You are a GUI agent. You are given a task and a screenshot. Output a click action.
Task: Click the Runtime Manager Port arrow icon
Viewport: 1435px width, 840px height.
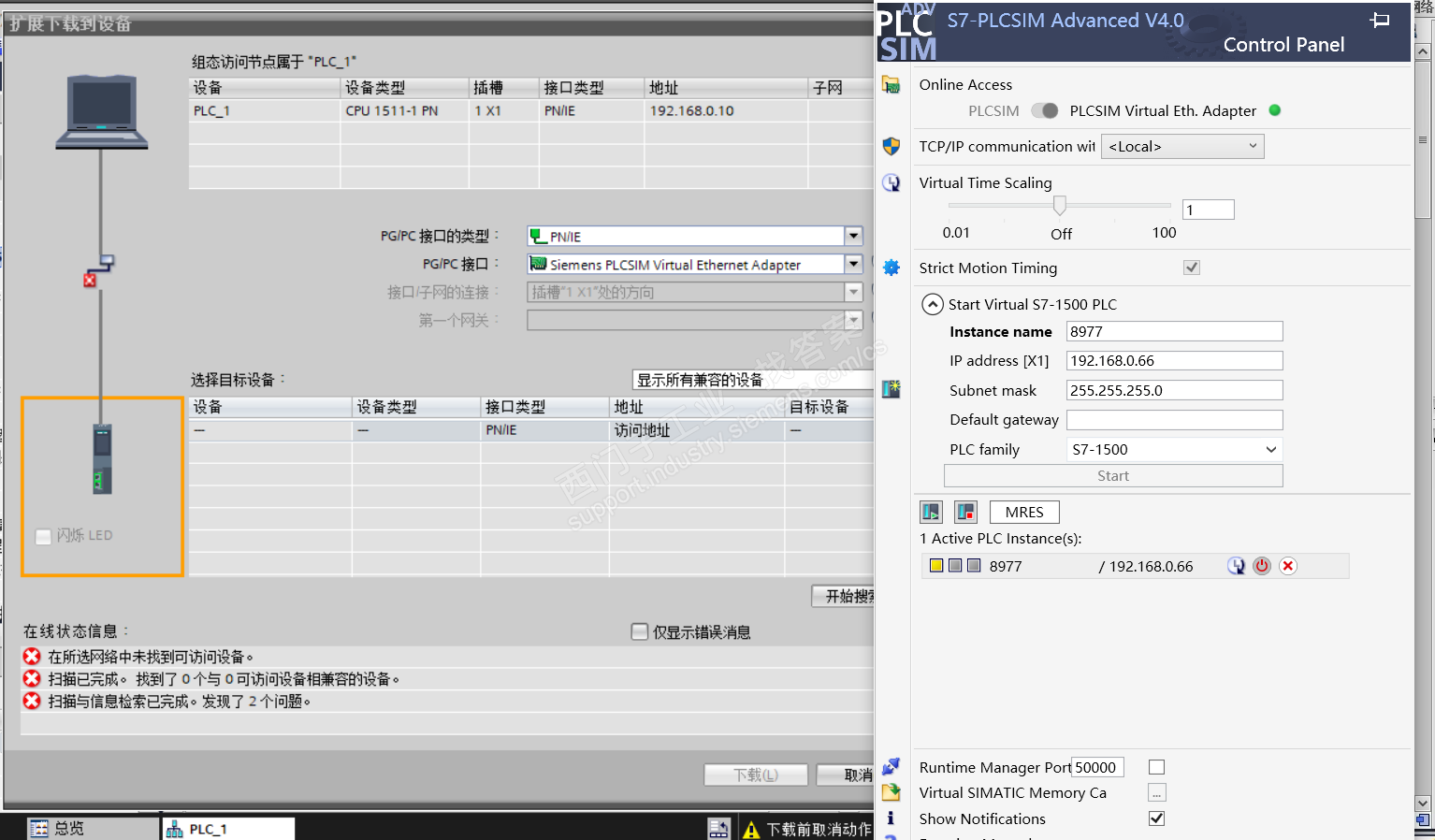click(891, 767)
